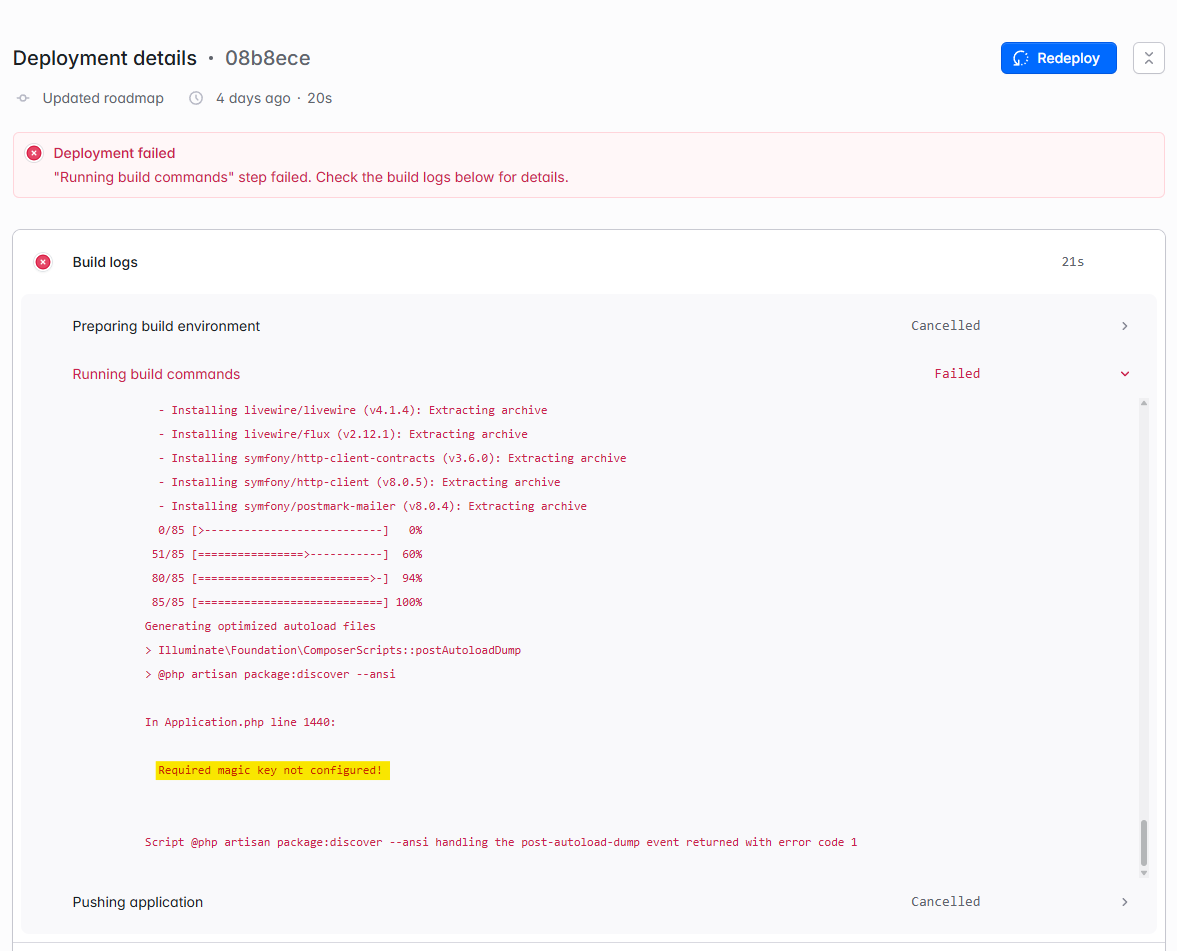Open the Preparing build environment step label

coord(166,326)
